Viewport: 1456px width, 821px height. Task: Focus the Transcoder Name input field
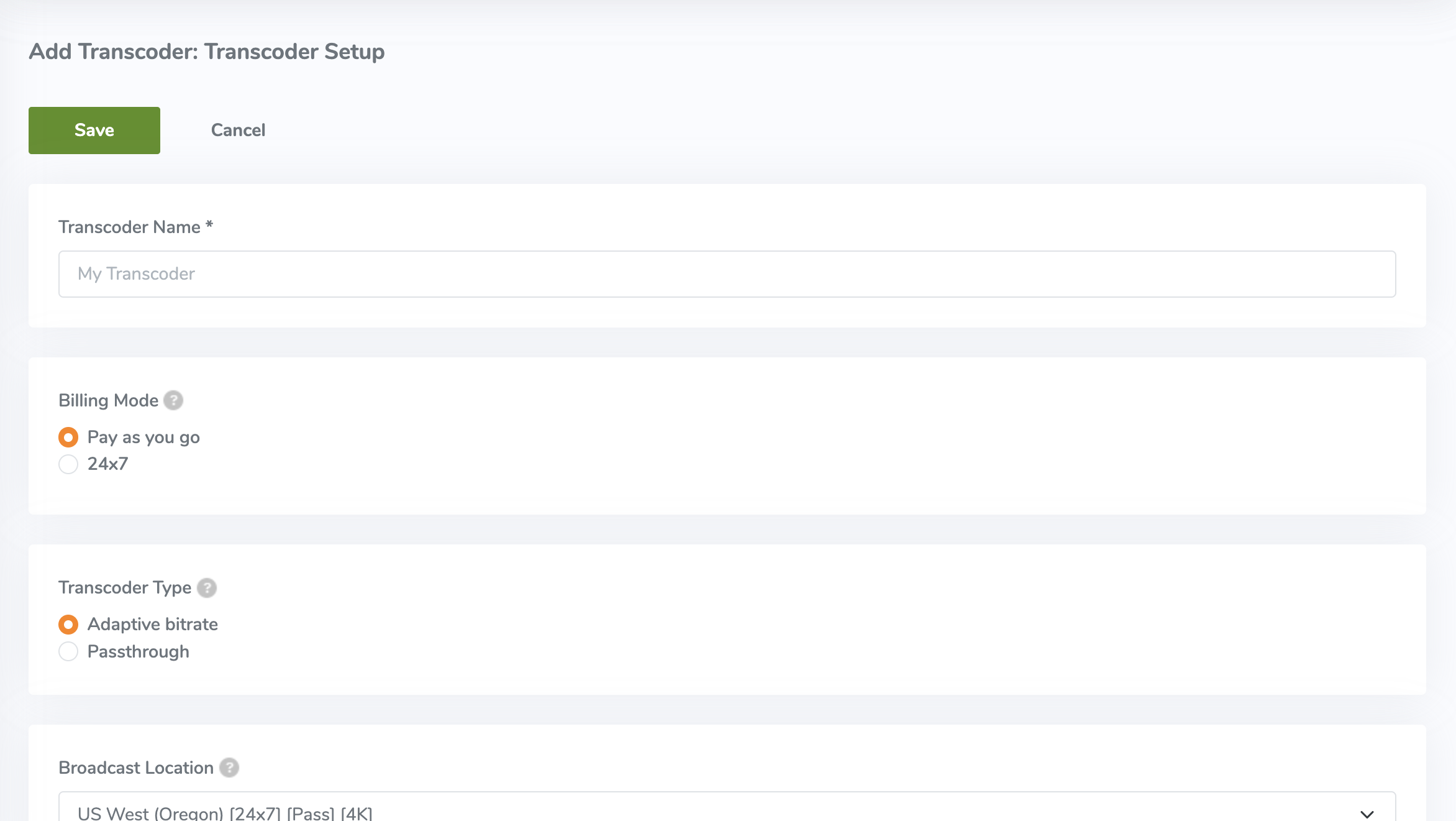[727, 274]
